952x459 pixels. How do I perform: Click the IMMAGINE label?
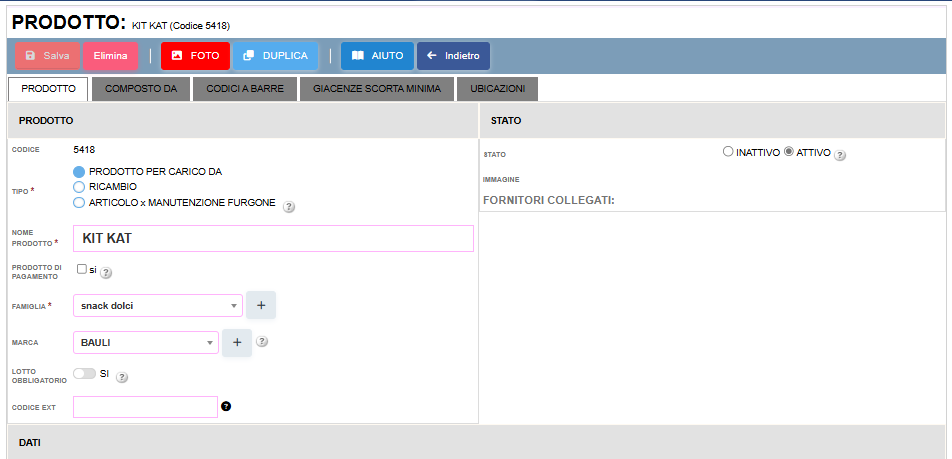501,180
